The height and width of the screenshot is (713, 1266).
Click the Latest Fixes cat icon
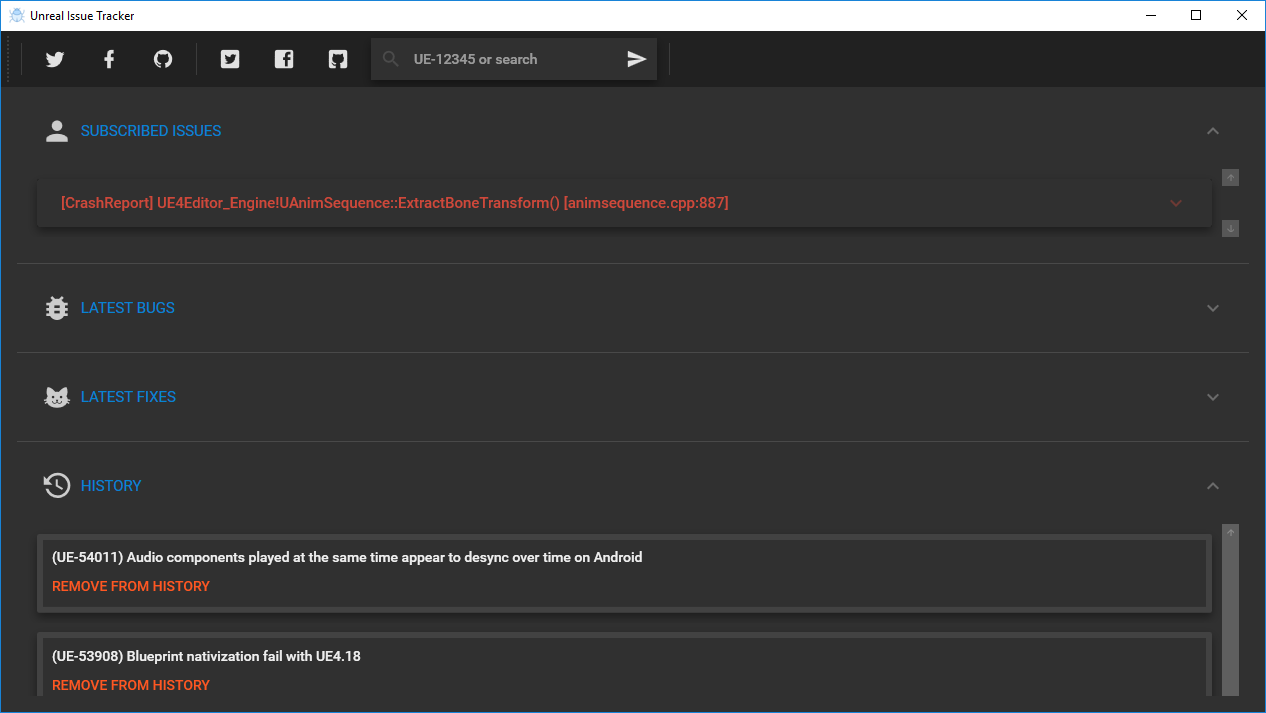click(57, 397)
